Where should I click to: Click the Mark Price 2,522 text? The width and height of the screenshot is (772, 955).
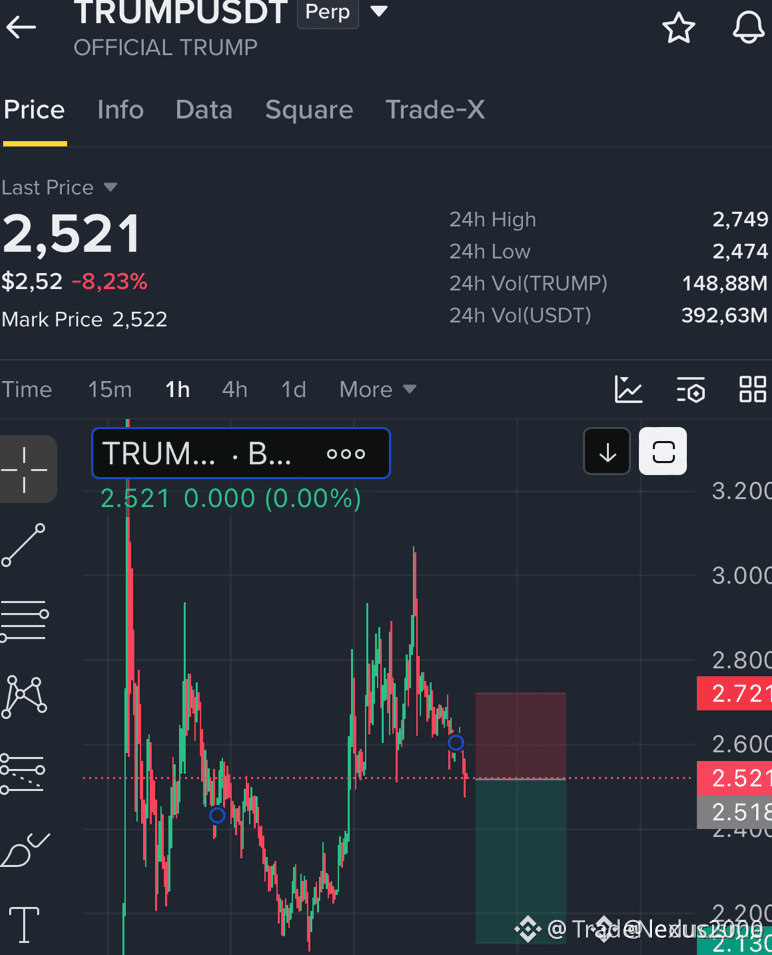coord(84,319)
